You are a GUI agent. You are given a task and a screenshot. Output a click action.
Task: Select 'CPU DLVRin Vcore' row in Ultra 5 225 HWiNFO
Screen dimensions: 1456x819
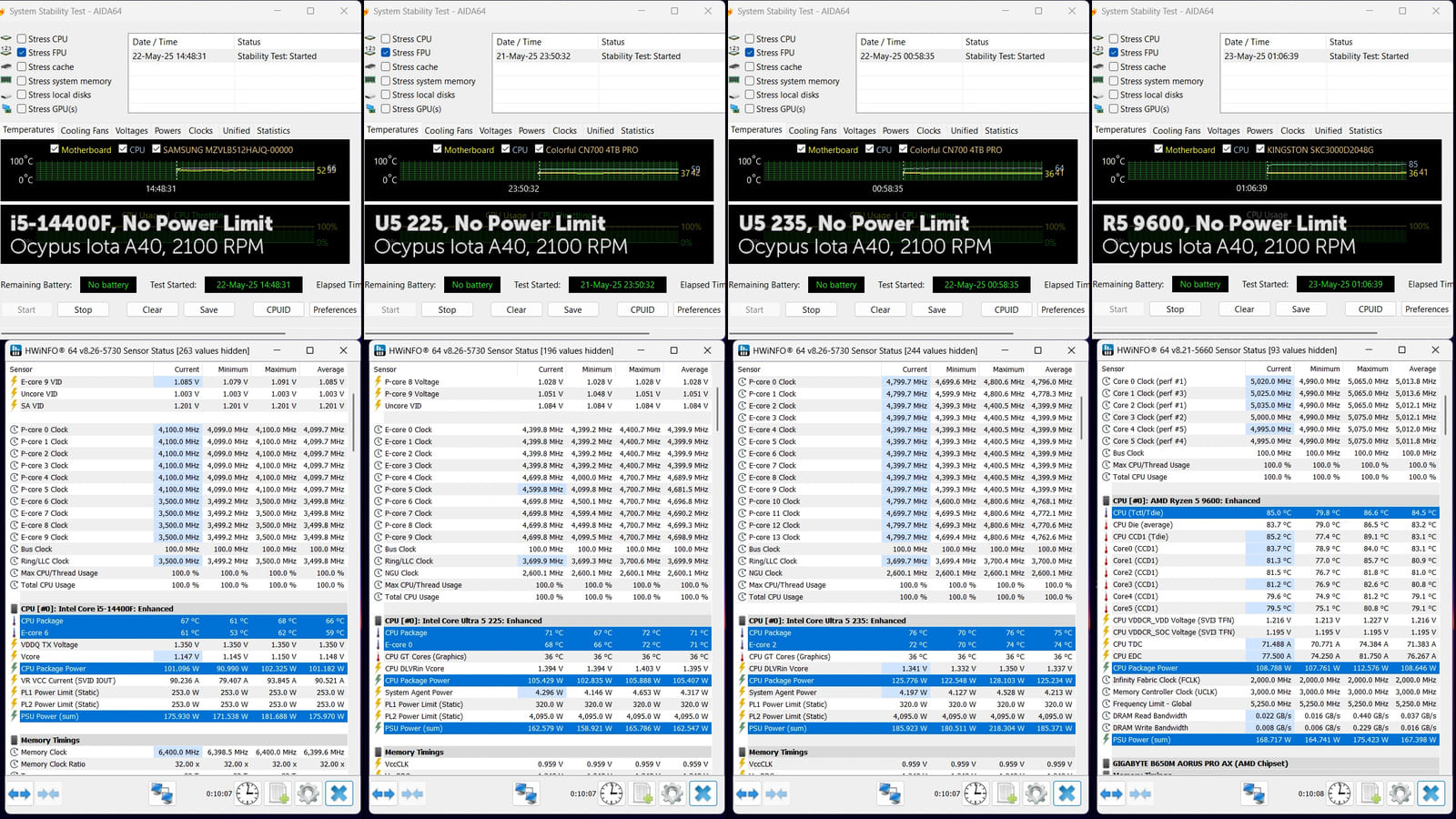pyautogui.click(x=542, y=668)
